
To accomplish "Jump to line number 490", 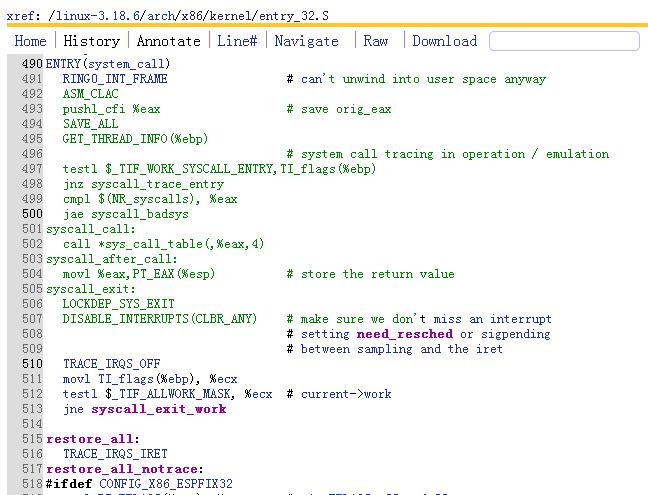I will (30, 64).
